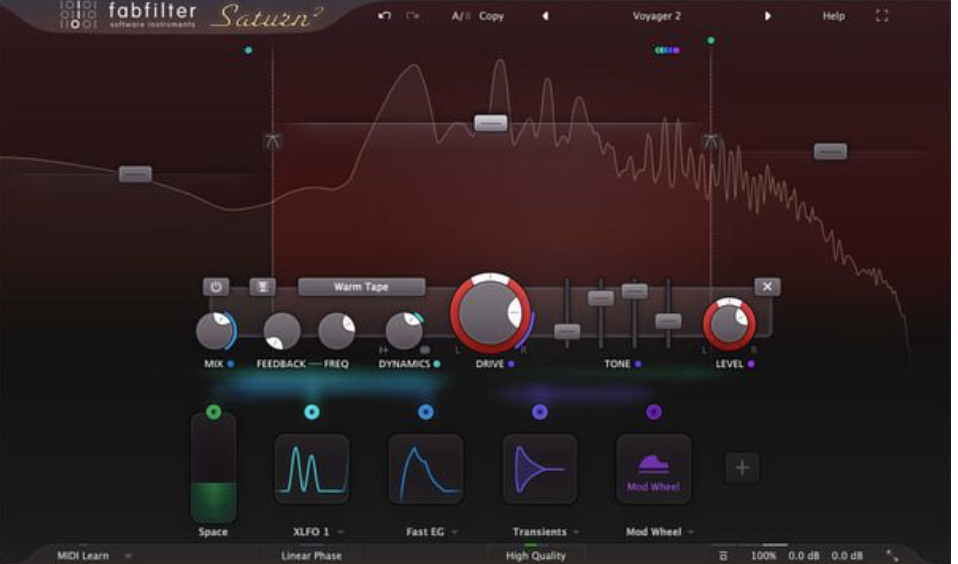Click the fourth TONE slider handle
This screenshot has height=564, width=958.
coord(668,321)
